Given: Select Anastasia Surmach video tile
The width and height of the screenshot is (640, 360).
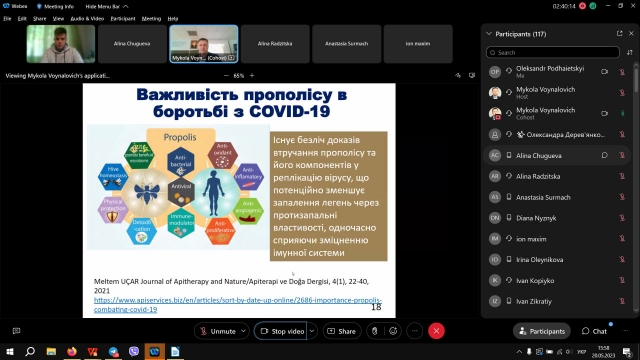Looking at the screenshot, I should [x=347, y=44].
